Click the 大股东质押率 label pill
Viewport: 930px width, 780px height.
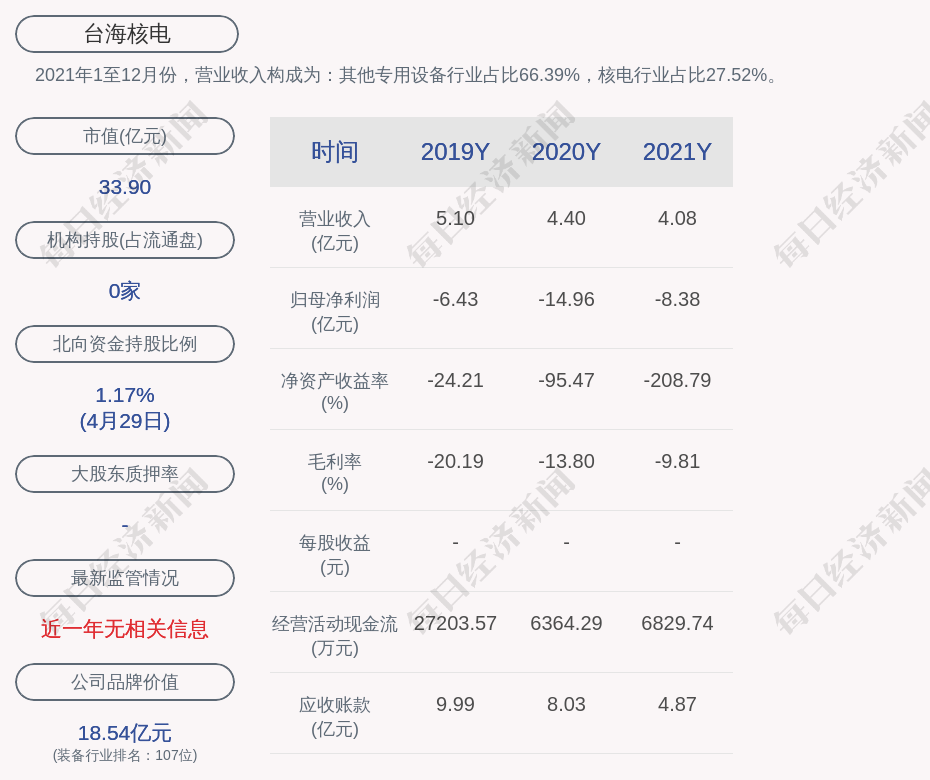click(x=125, y=473)
